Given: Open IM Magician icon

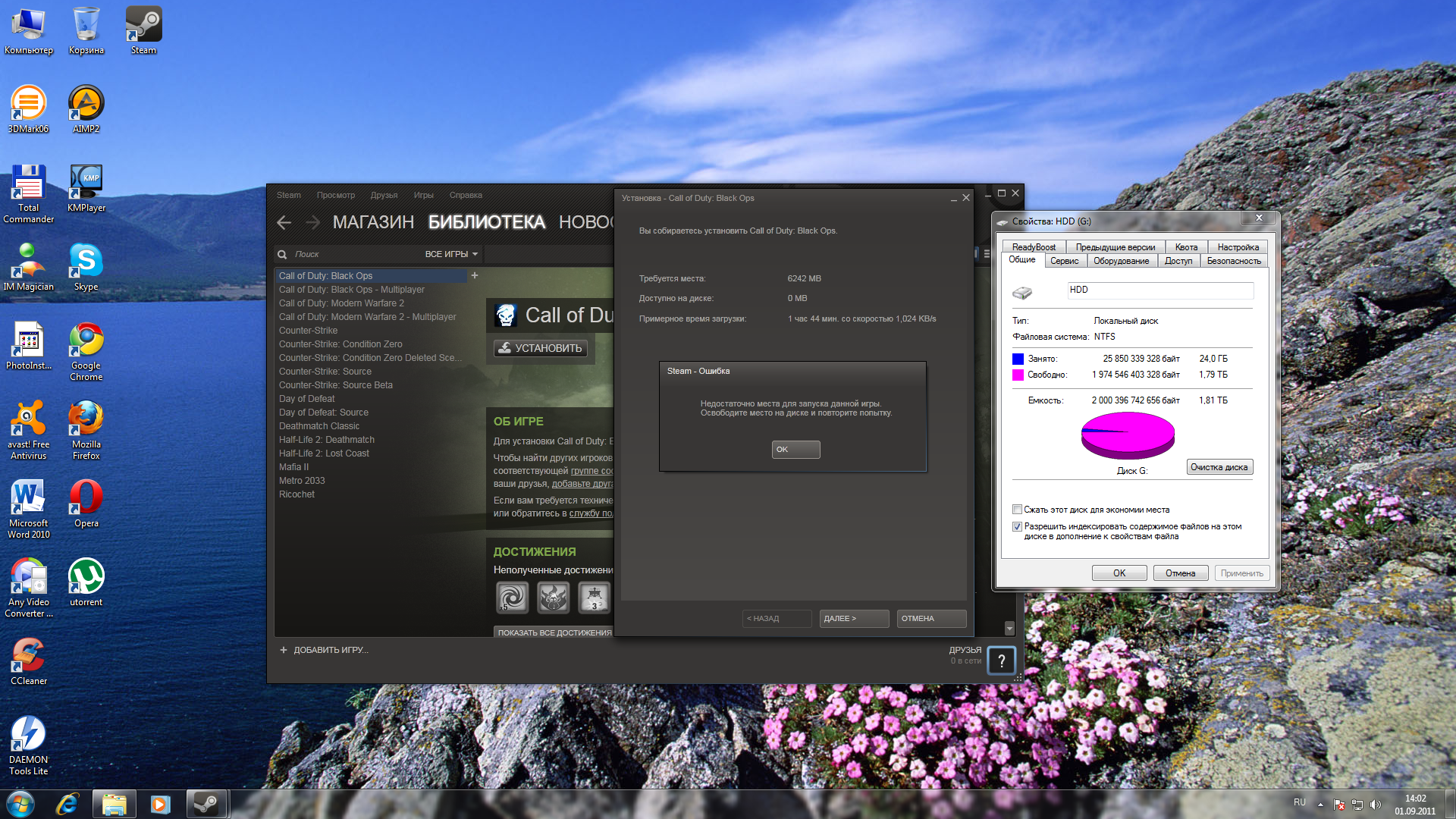Looking at the screenshot, I should click(29, 268).
